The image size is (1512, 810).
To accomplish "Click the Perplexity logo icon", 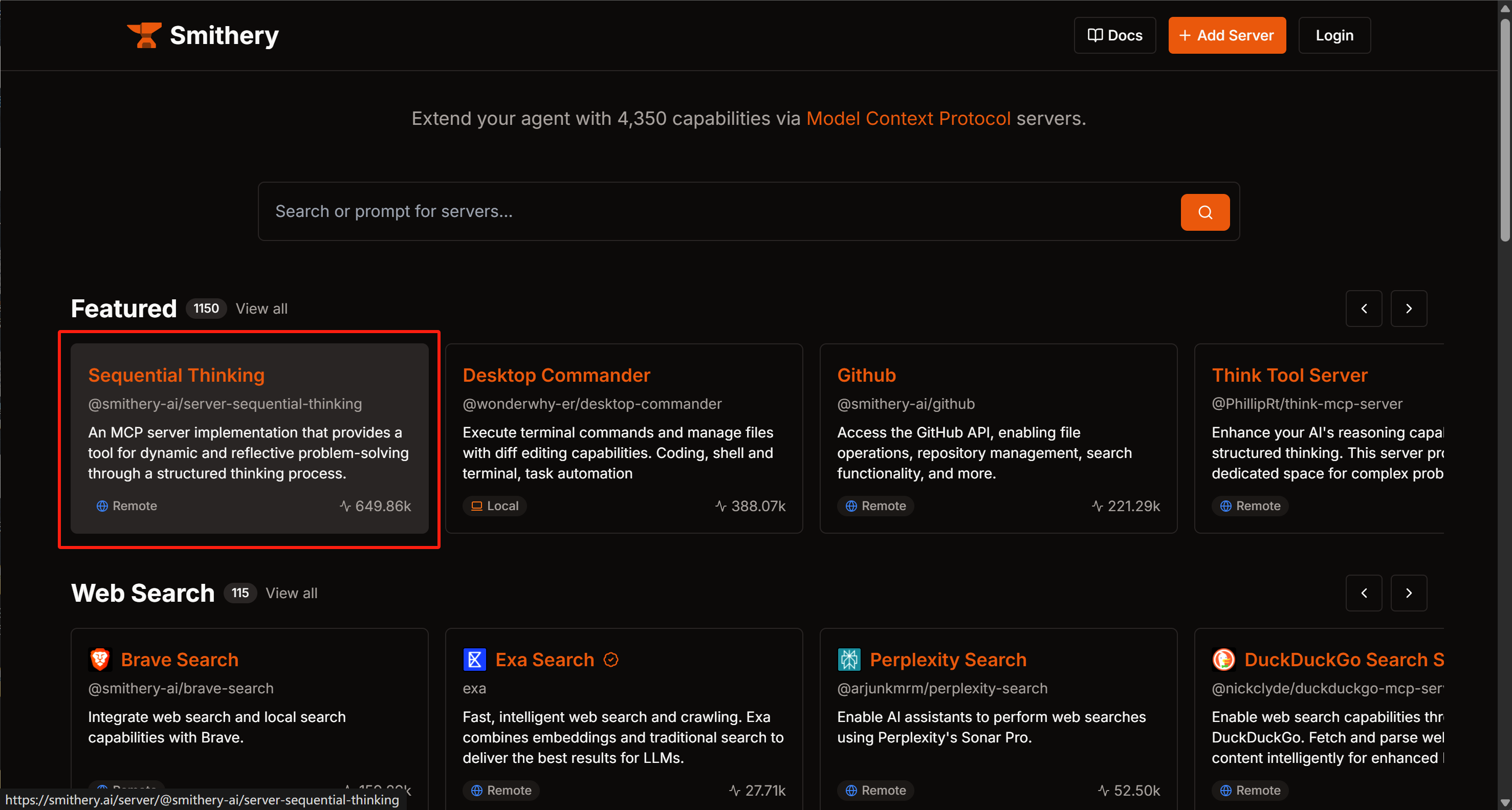I will click(849, 660).
